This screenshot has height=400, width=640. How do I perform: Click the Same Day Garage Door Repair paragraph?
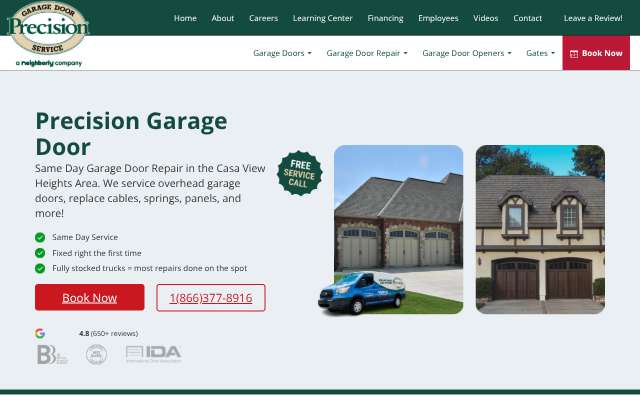pos(150,191)
